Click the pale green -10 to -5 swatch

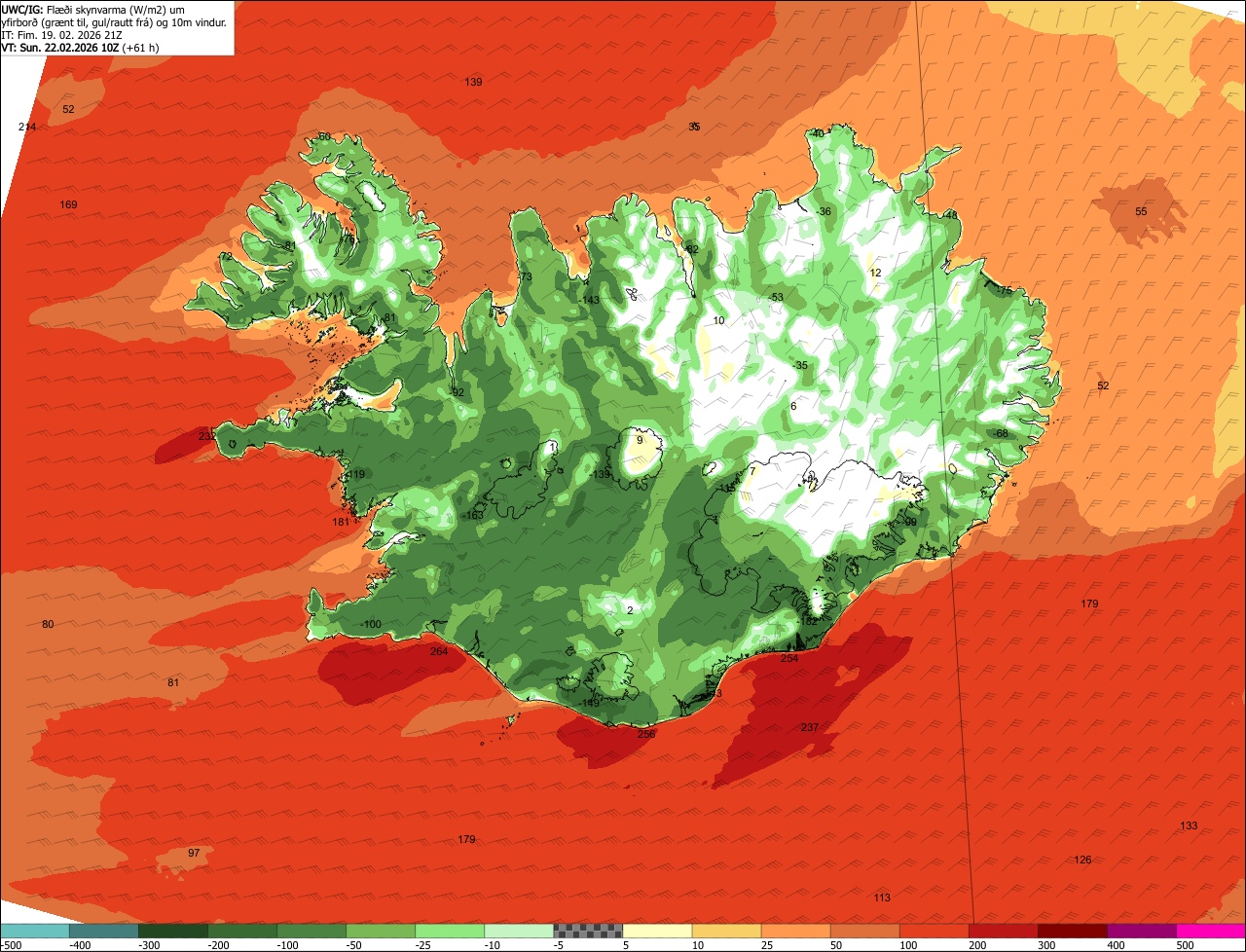tap(519, 931)
